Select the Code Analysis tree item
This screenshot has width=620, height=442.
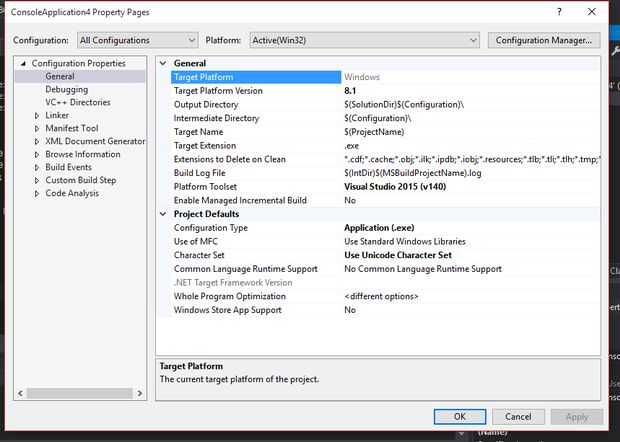coord(72,194)
